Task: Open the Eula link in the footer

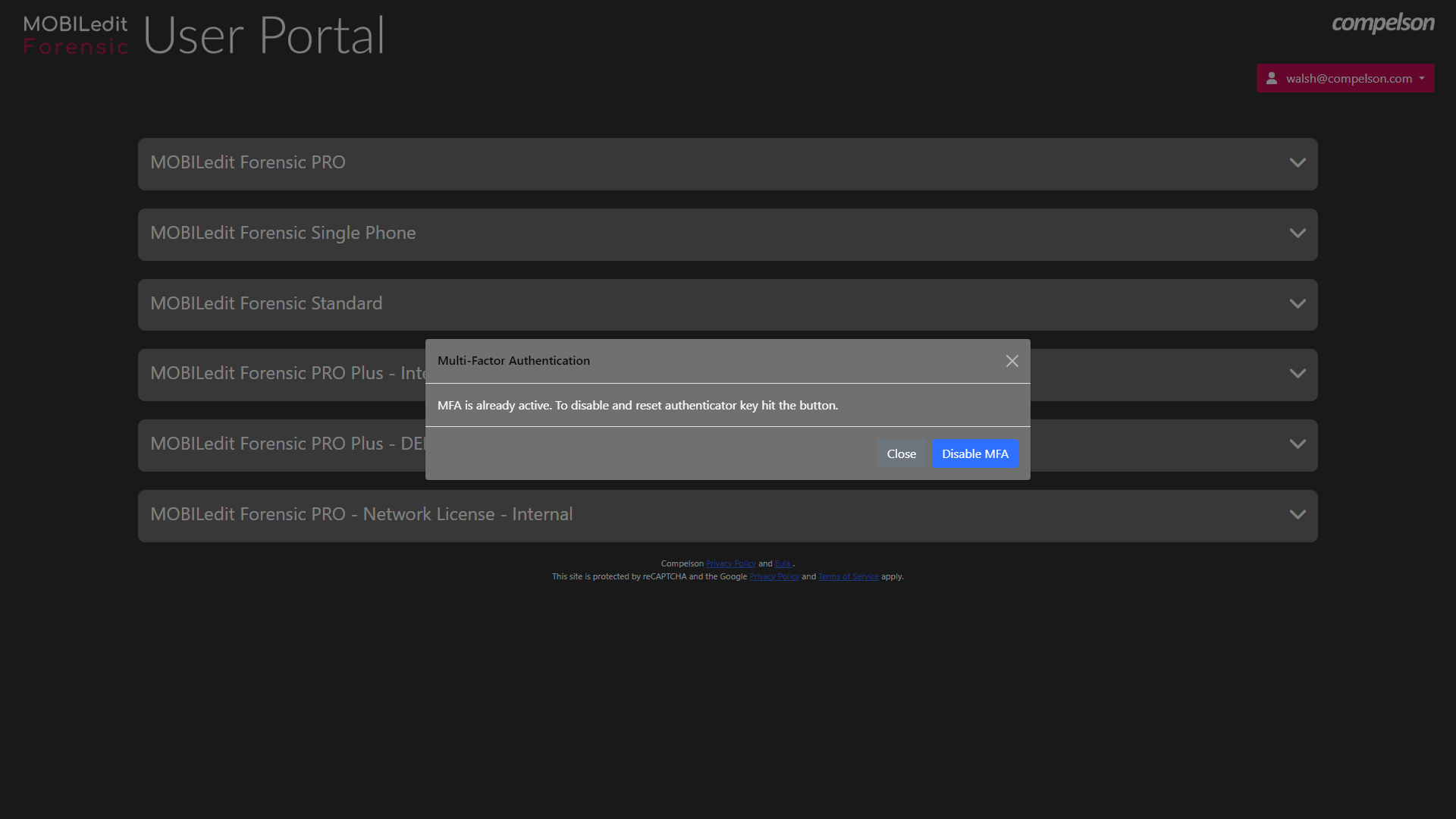Action: click(783, 563)
